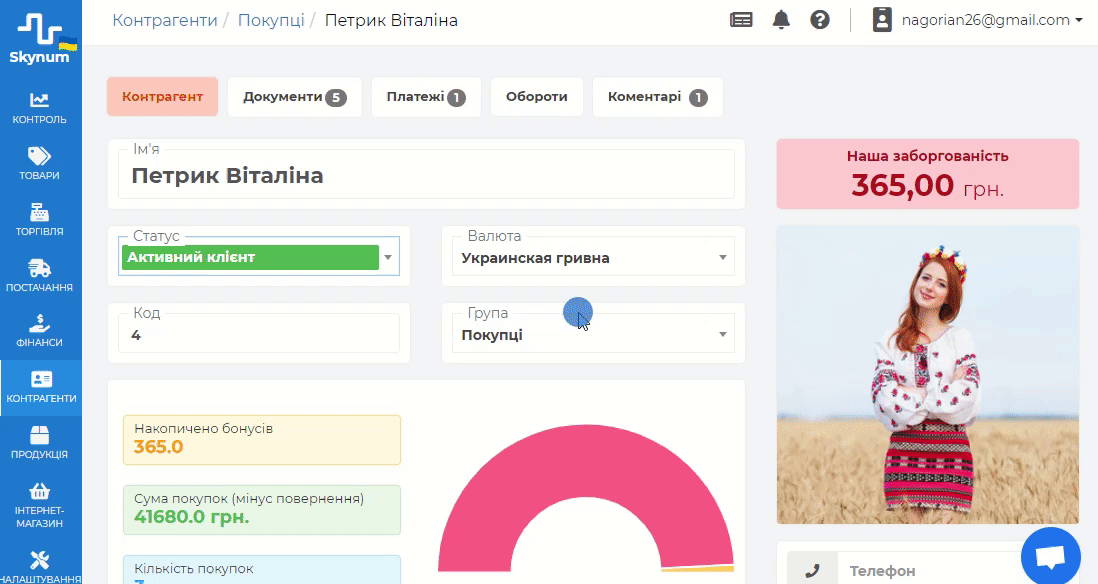Switch to the Платежі tab
This screenshot has width=1098, height=584.
click(x=426, y=97)
